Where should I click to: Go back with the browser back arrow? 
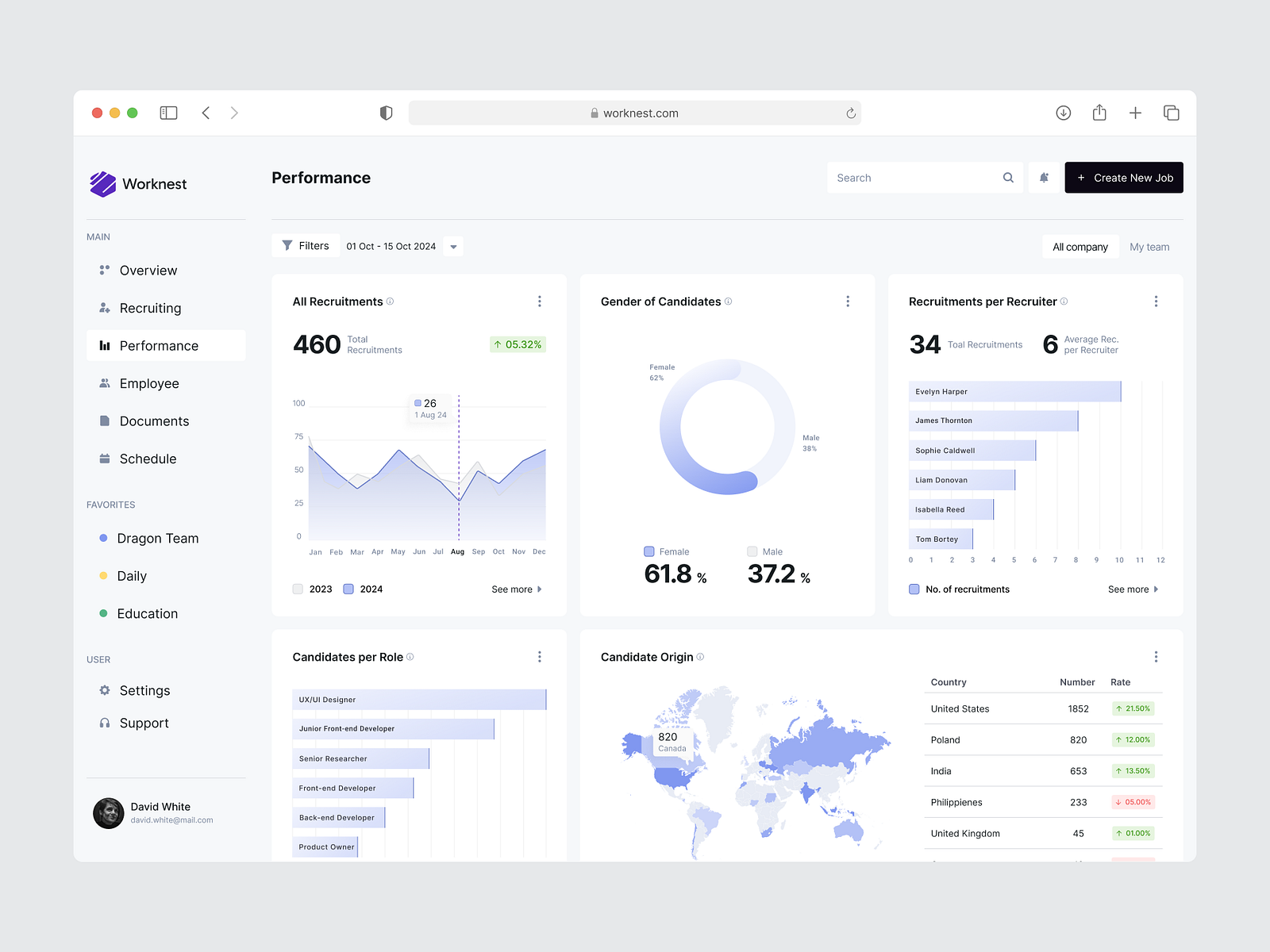206,113
